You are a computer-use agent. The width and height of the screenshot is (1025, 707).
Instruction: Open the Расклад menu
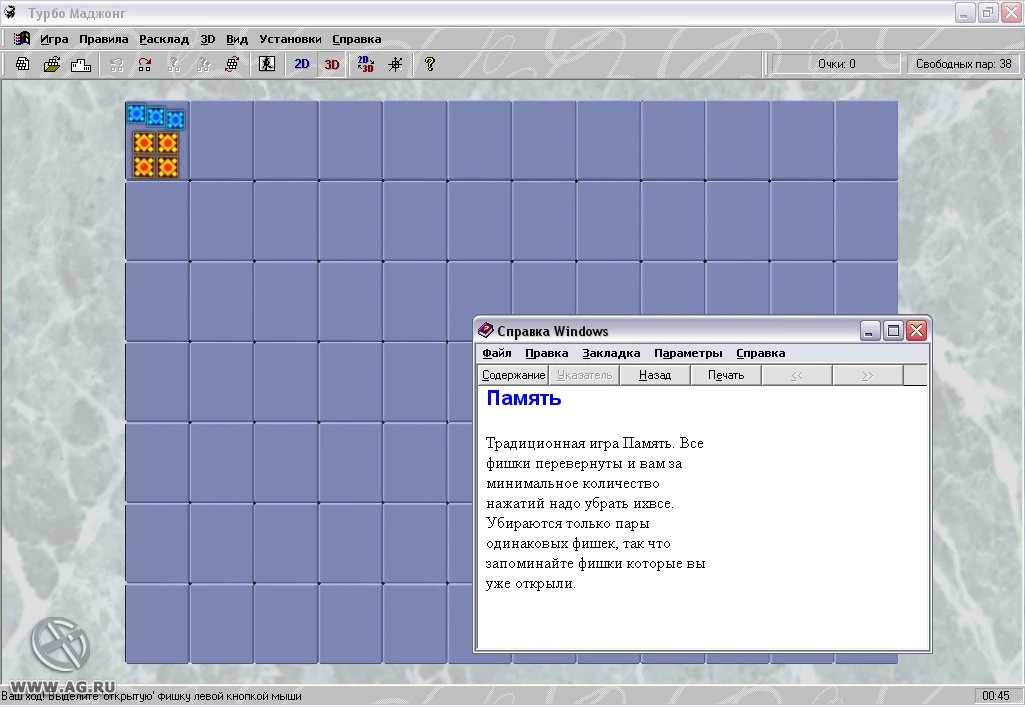[164, 39]
